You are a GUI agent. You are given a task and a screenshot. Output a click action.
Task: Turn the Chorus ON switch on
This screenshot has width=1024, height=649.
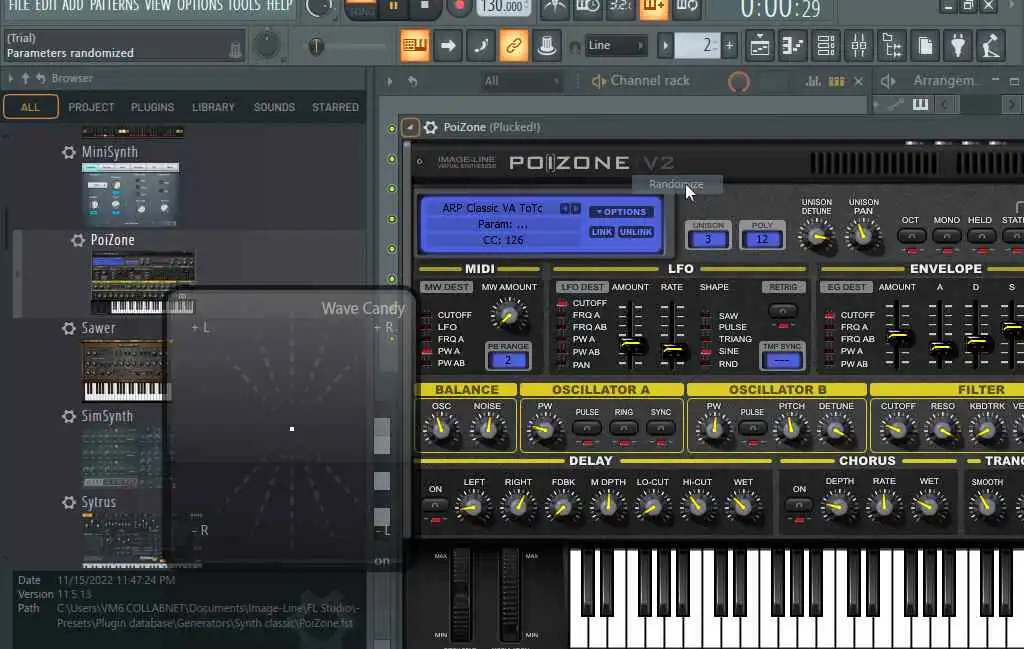click(x=799, y=505)
